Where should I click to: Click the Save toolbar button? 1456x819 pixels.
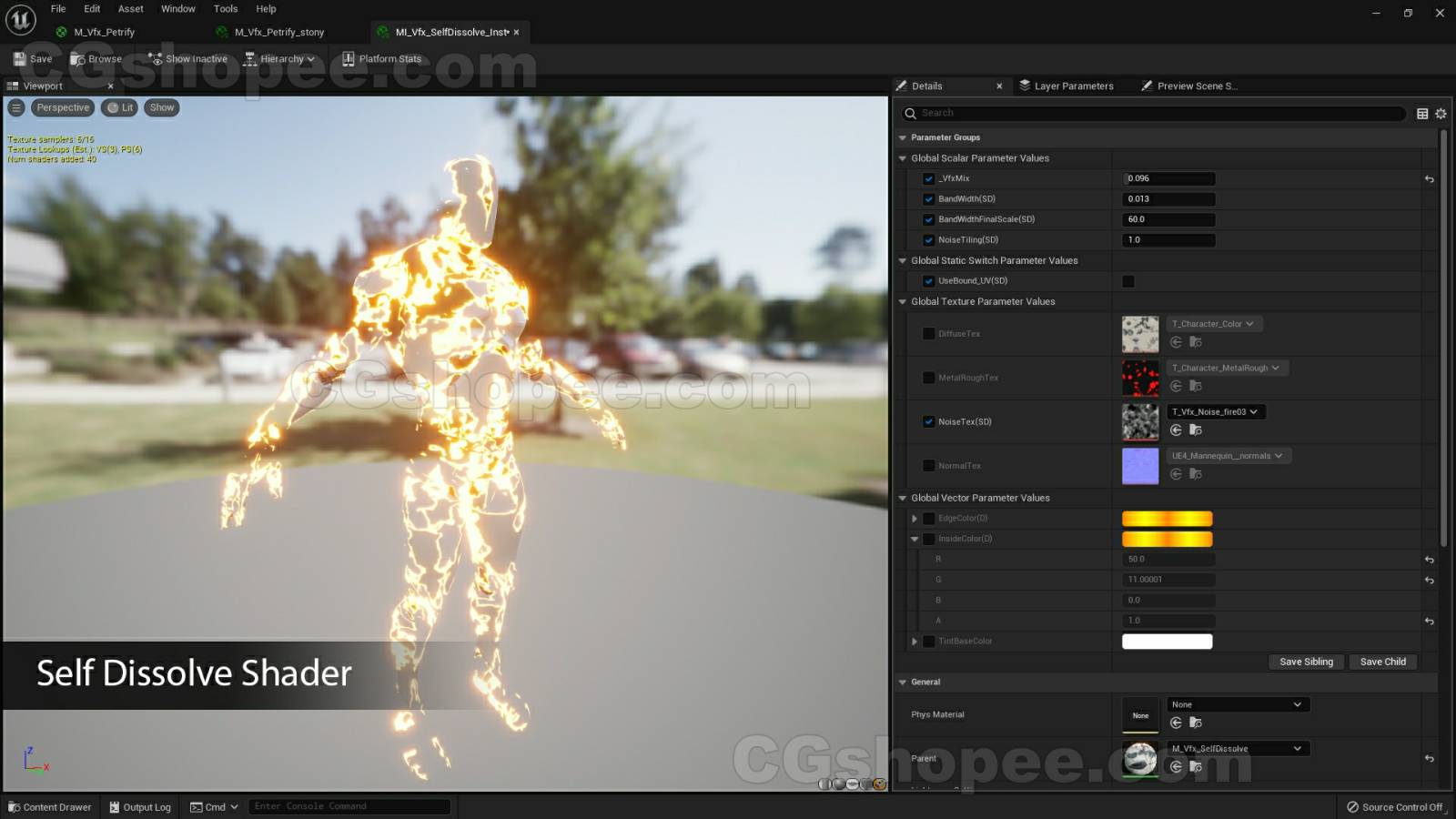(x=33, y=58)
